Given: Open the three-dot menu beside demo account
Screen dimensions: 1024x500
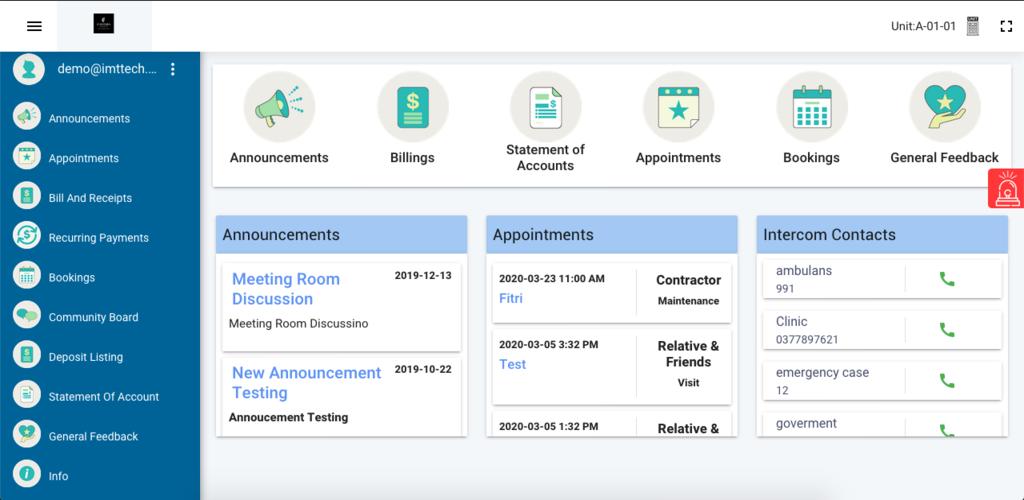Looking at the screenshot, I should 172,69.
